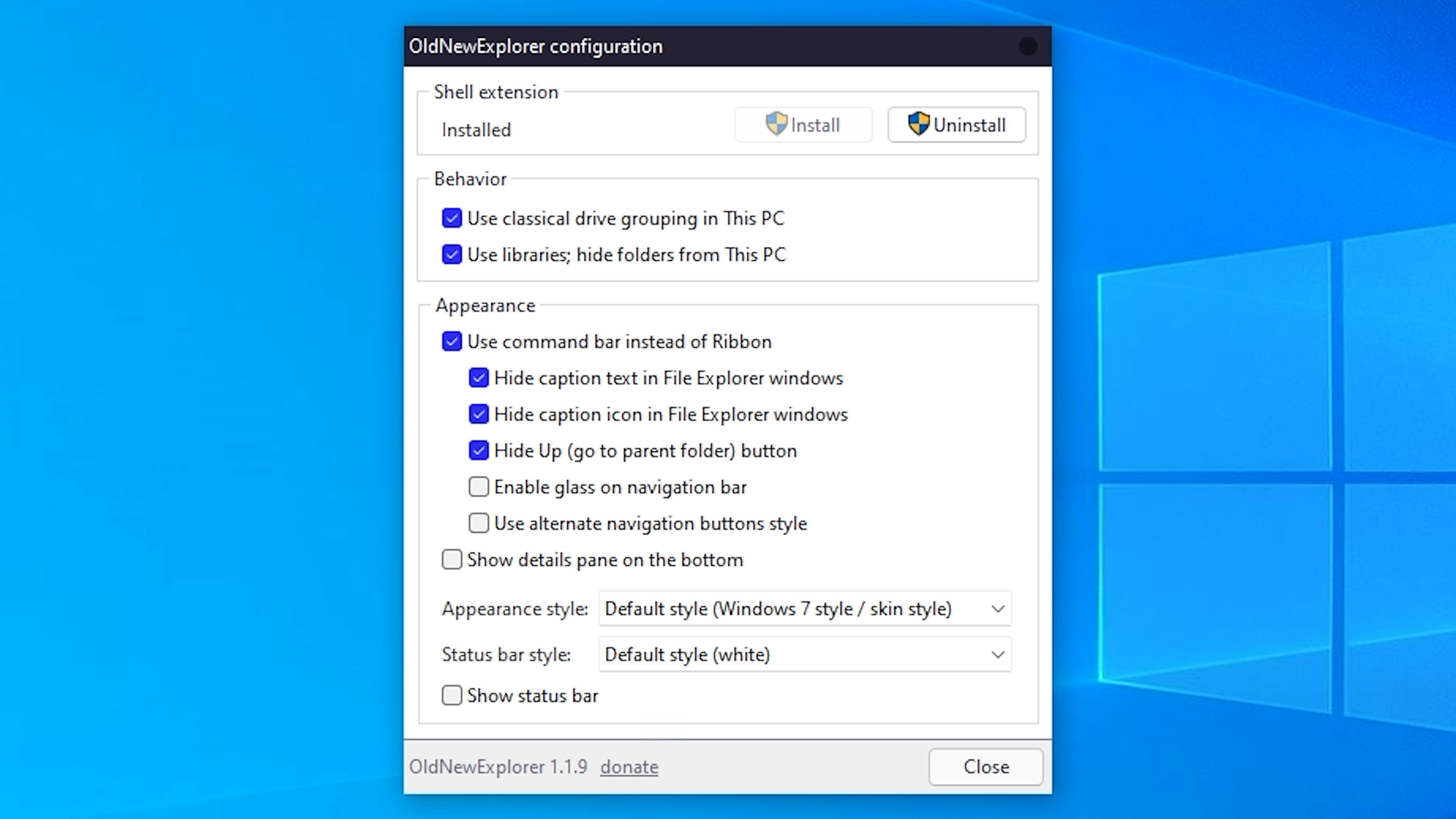Check Show details pane on the bottom
This screenshot has height=819, width=1456.
[x=452, y=560]
